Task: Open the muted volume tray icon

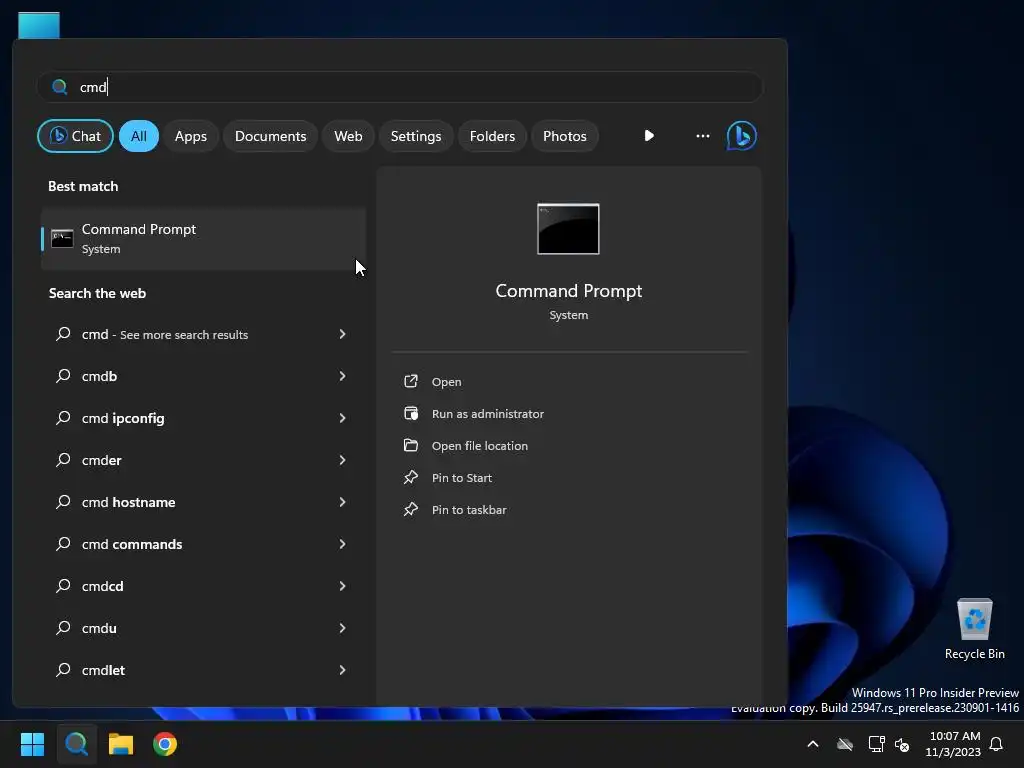Action: pos(902,744)
